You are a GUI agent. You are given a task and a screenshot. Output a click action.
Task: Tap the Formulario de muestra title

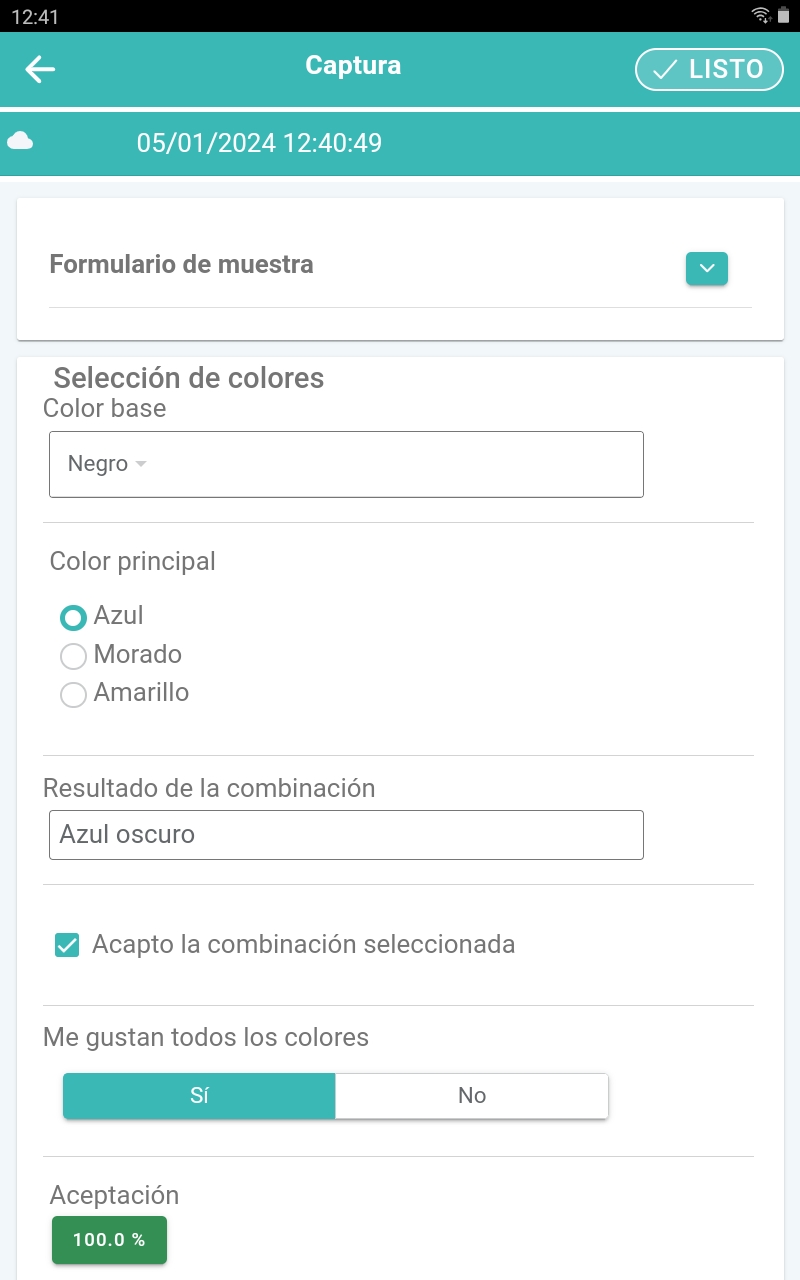[x=181, y=265]
